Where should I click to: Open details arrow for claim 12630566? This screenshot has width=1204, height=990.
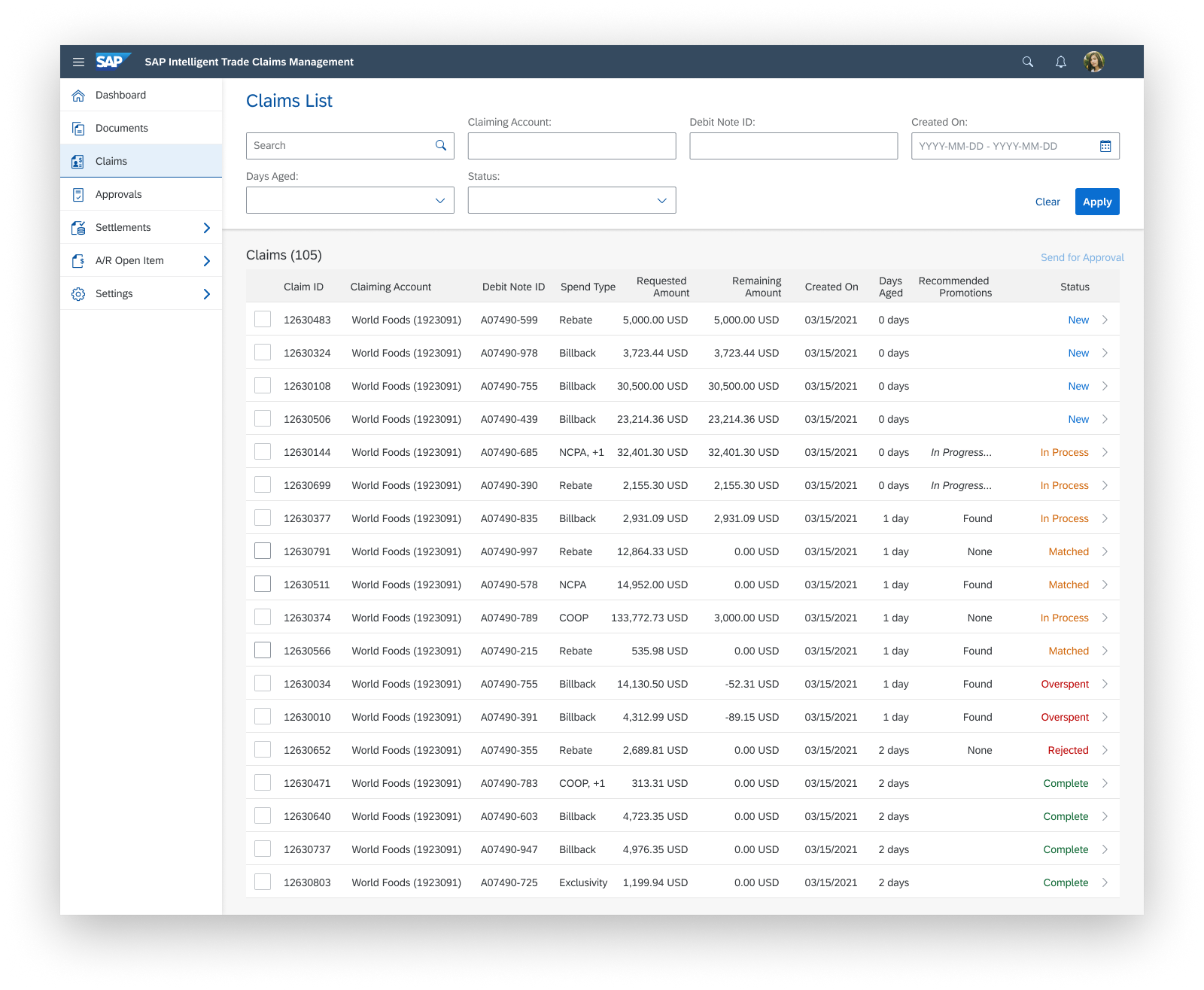coord(1105,651)
